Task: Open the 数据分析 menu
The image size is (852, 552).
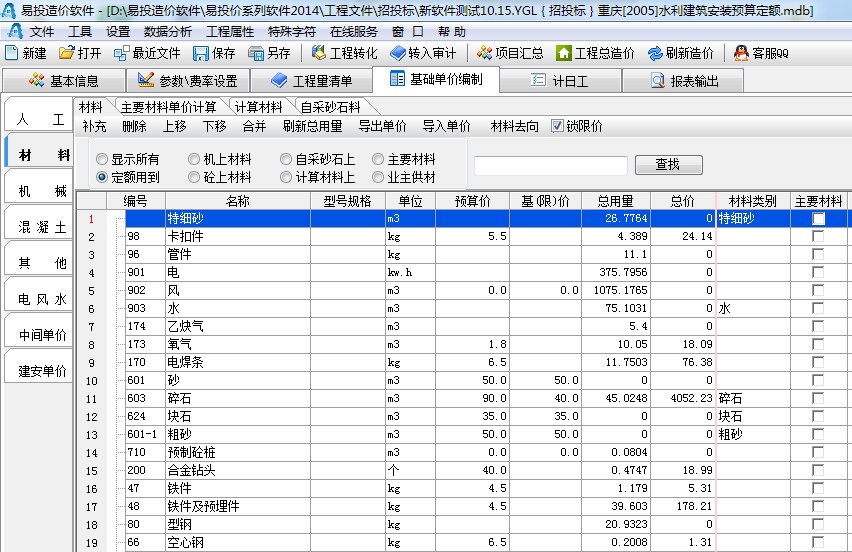Action: pyautogui.click(x=168, y=31)
